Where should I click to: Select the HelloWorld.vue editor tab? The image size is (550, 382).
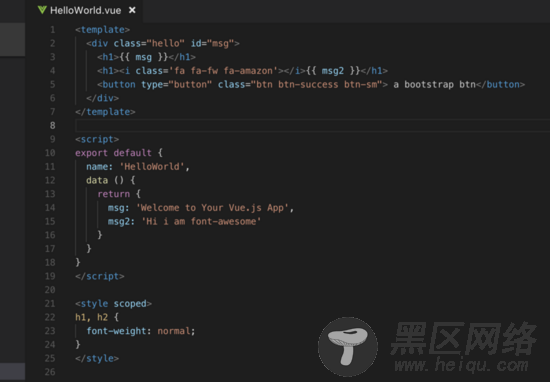coord(84,11)
